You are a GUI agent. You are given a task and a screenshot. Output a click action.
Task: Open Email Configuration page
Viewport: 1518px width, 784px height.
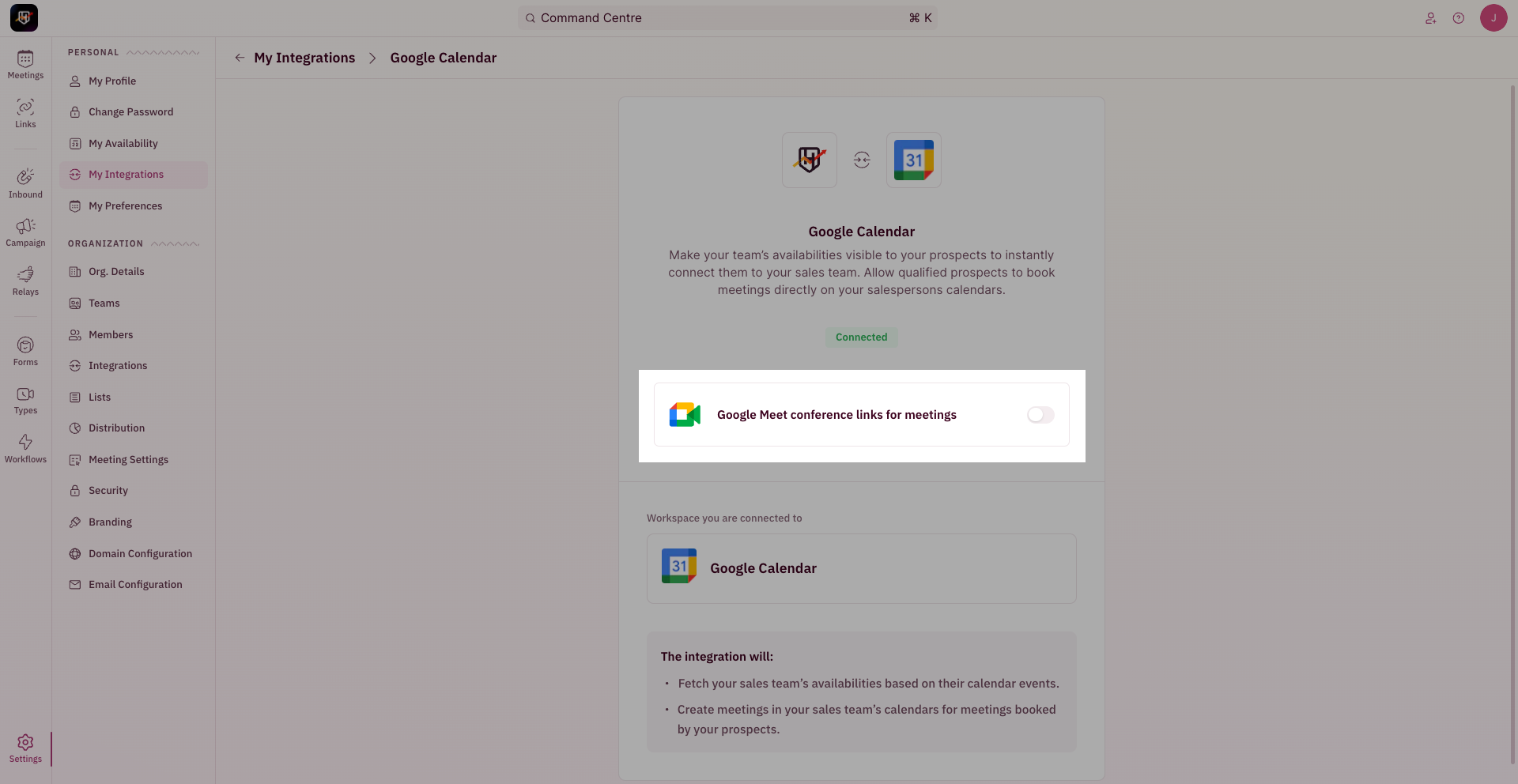tap(133, 585)
